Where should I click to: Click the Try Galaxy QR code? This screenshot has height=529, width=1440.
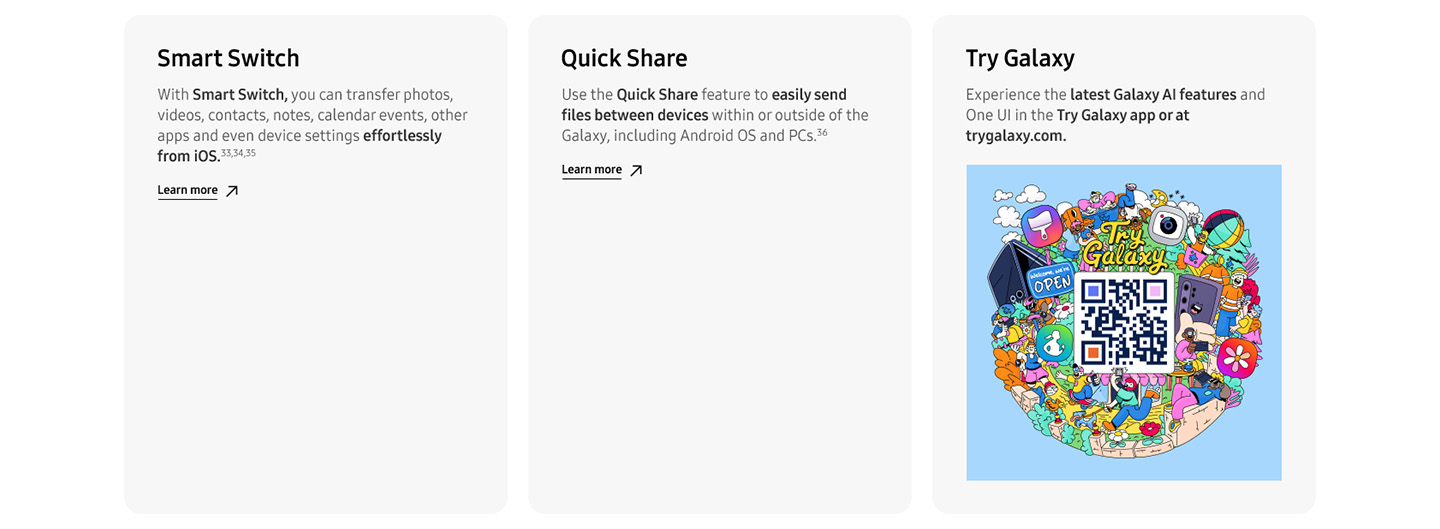tap(1124, 320)
